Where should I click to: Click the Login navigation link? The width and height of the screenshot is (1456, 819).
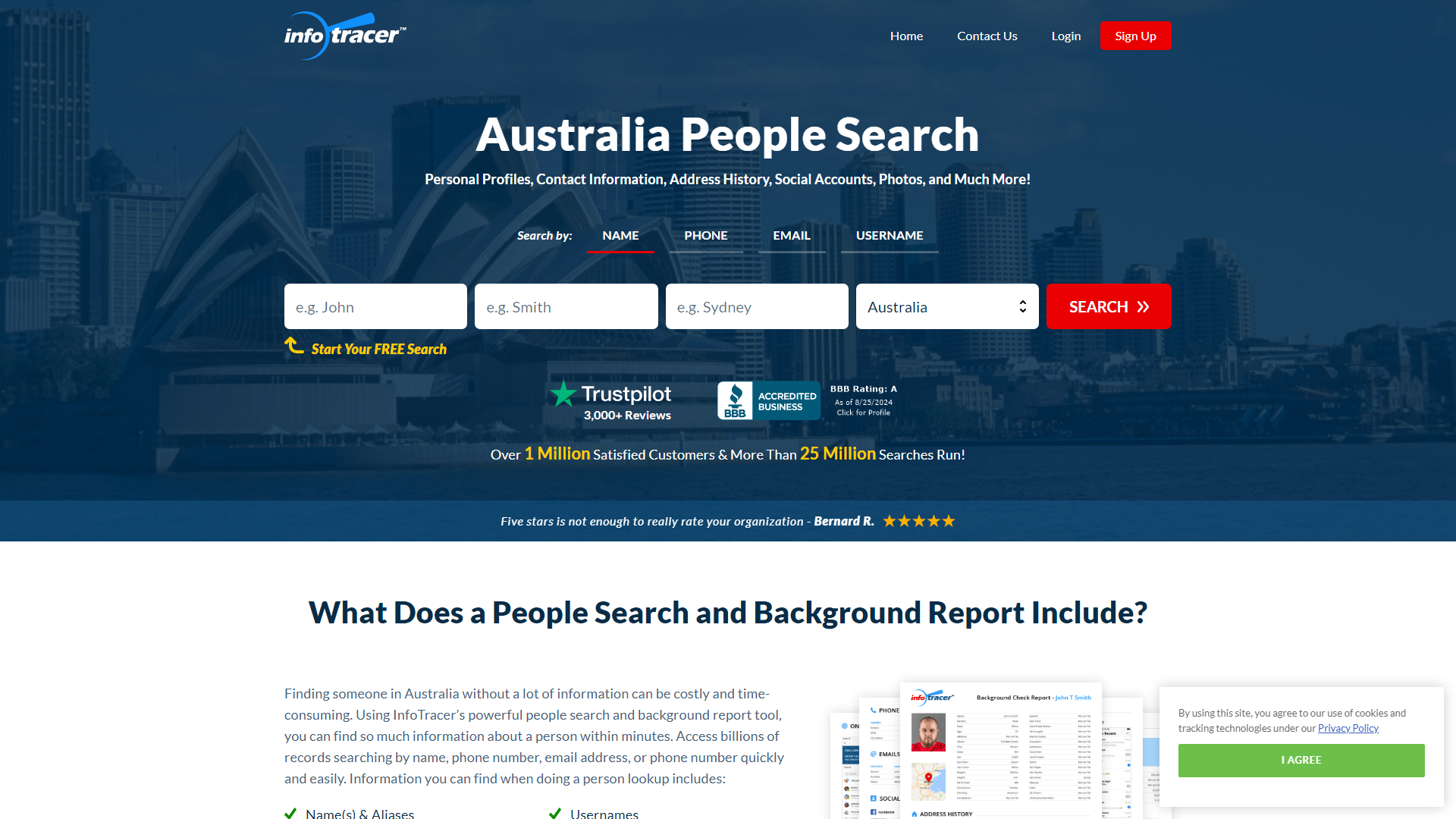(x=1065, y=35)
